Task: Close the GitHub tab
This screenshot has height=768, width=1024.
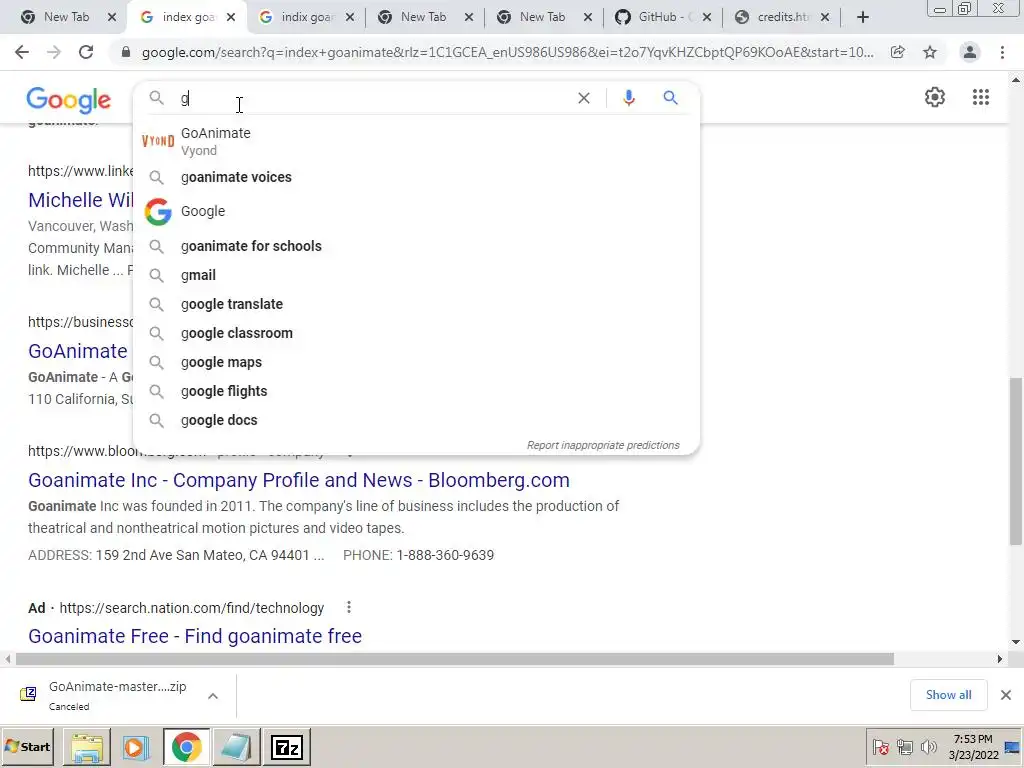Action: point(707,18)
